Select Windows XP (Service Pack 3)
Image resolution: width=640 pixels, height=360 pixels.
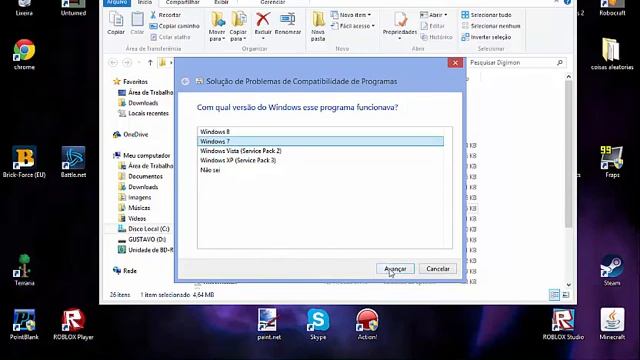tap(320, 160)
